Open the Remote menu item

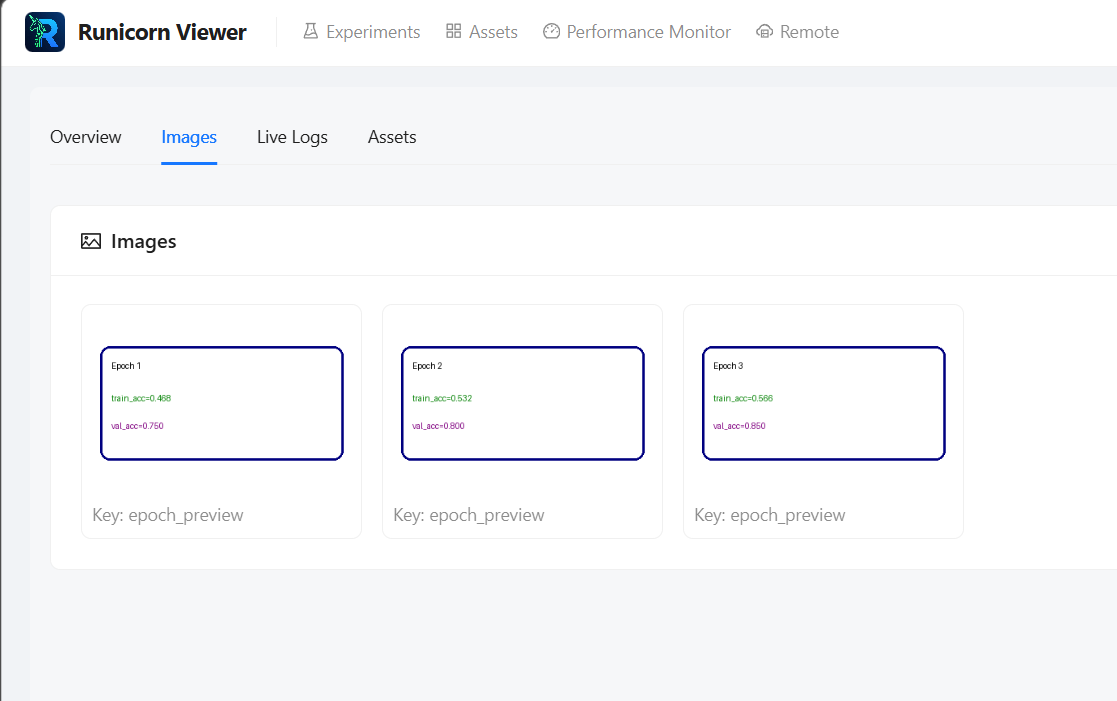click(x=809, y=32)
